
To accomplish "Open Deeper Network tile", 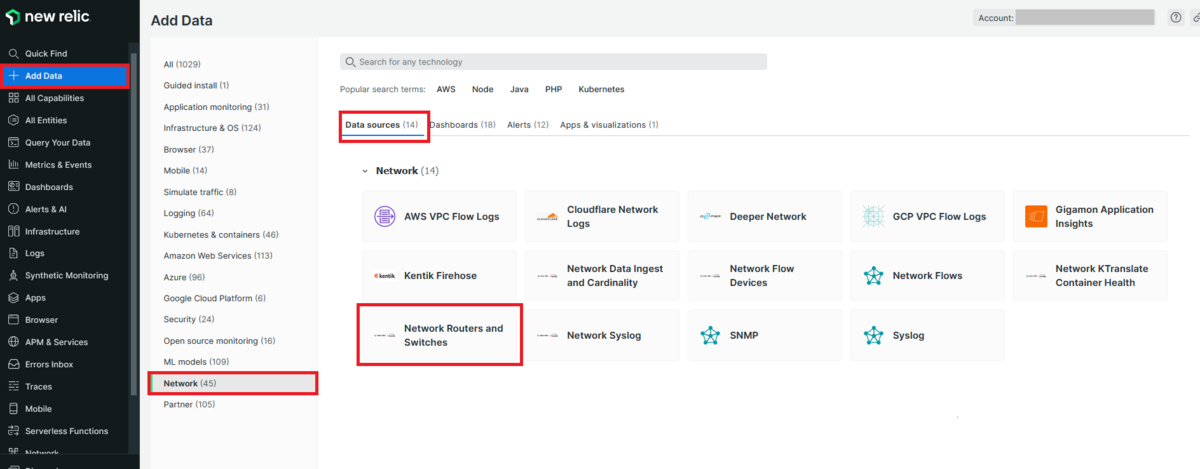I will pos(765,216).
